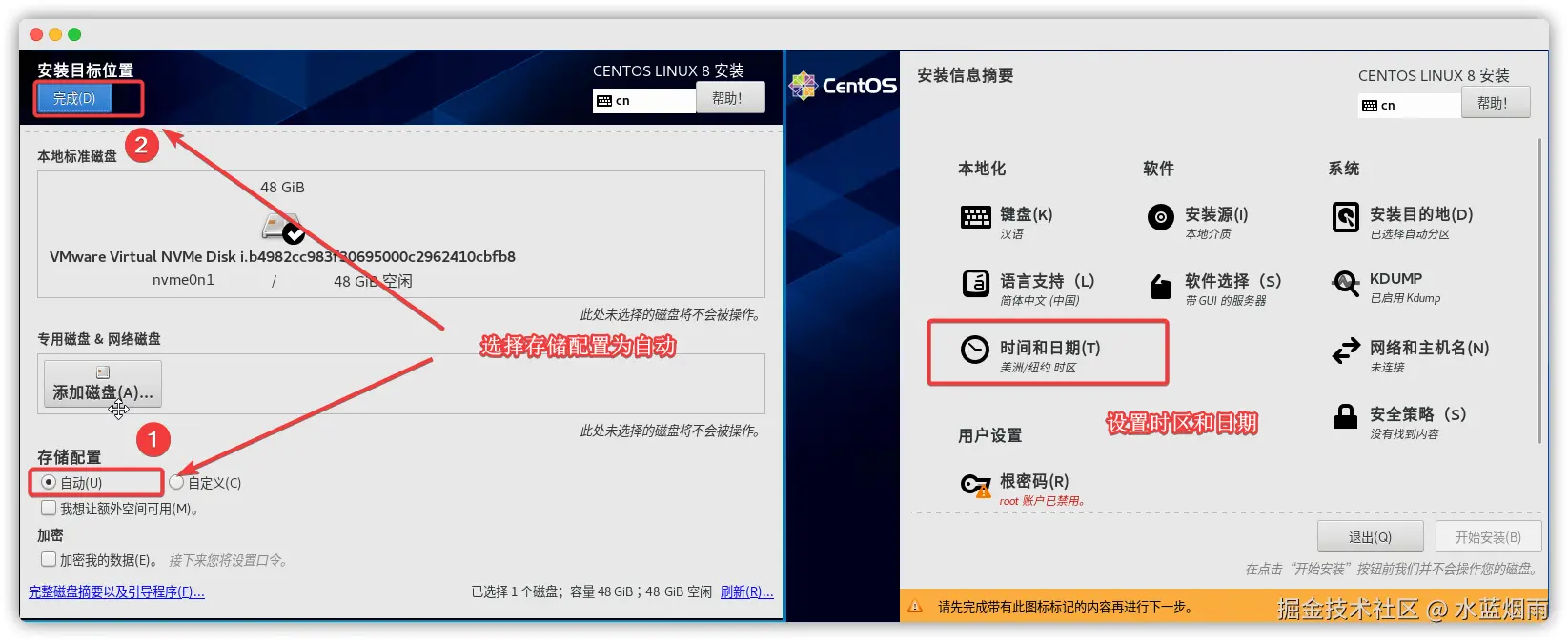Open 安装目的地(D) disk icon
Image resolution: width=1568 pixels, height=641 pixels.
(x=1345, y=217)
